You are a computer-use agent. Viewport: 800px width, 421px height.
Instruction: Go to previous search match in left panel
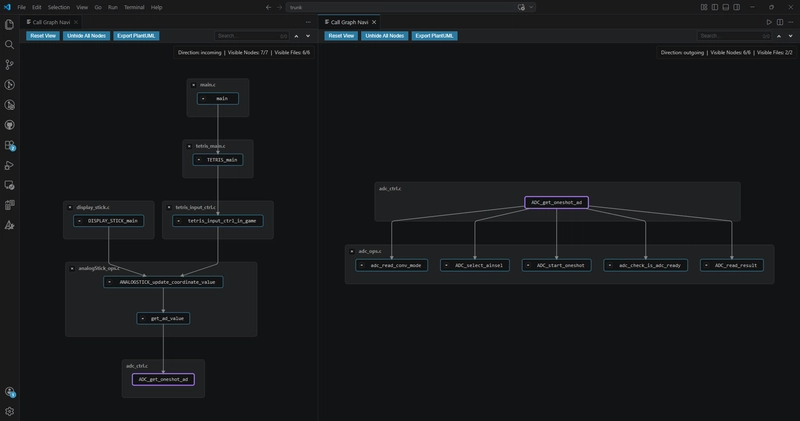pyautogui.click(x=296, y=36)
